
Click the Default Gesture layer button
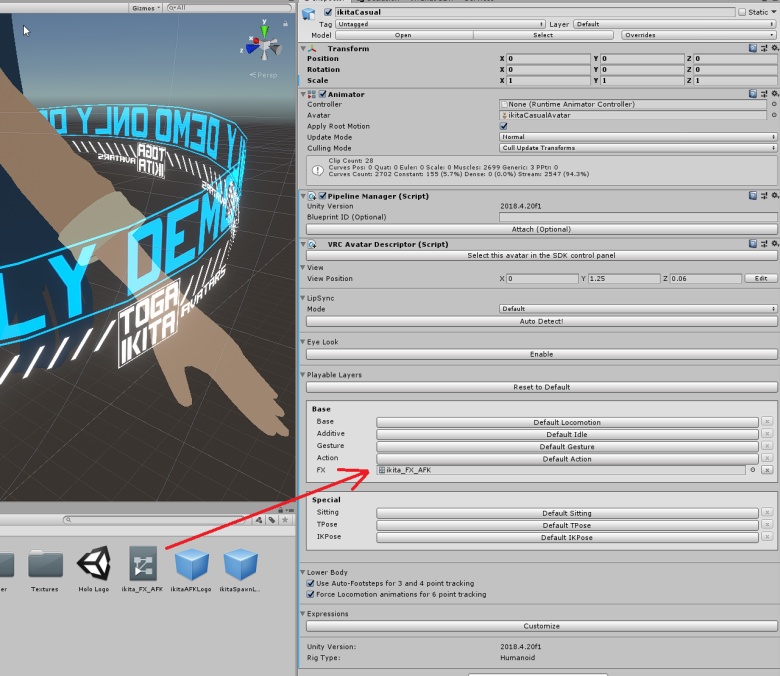click(567, 447)
